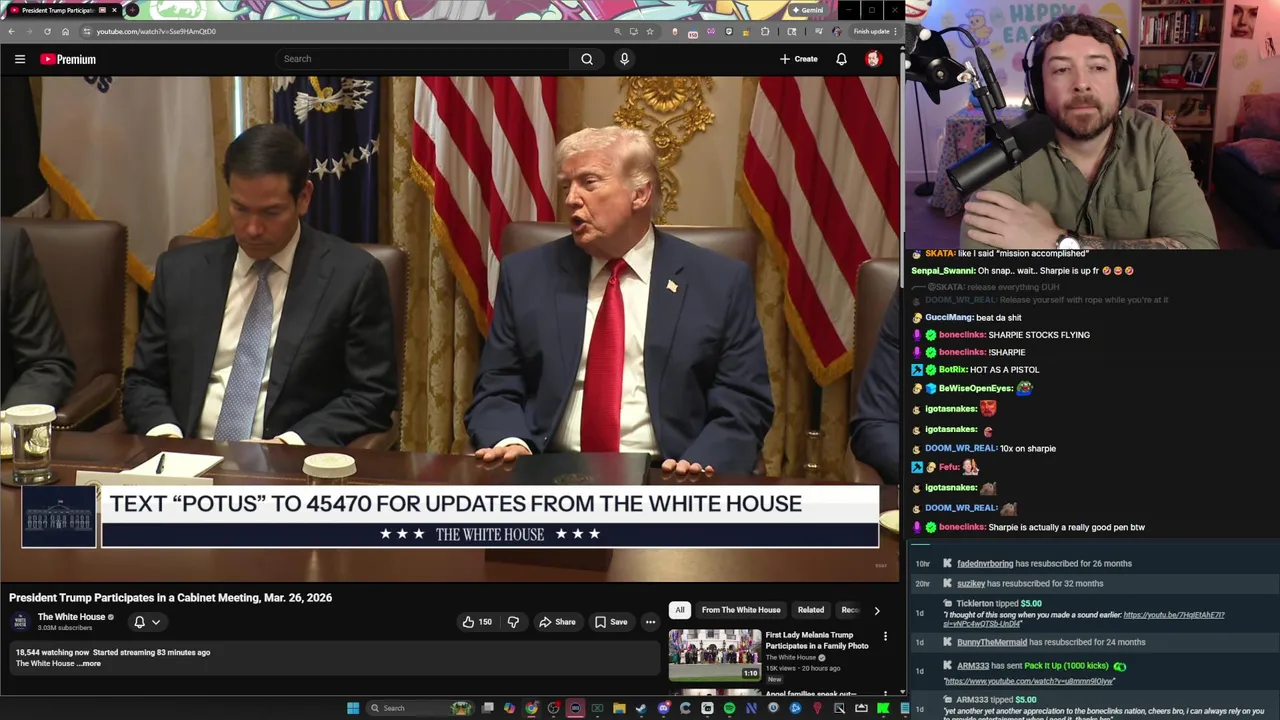Dislike the video with thumbs-down icon
This screenshot has height=720, width=1280.
[x=513, y=622]
